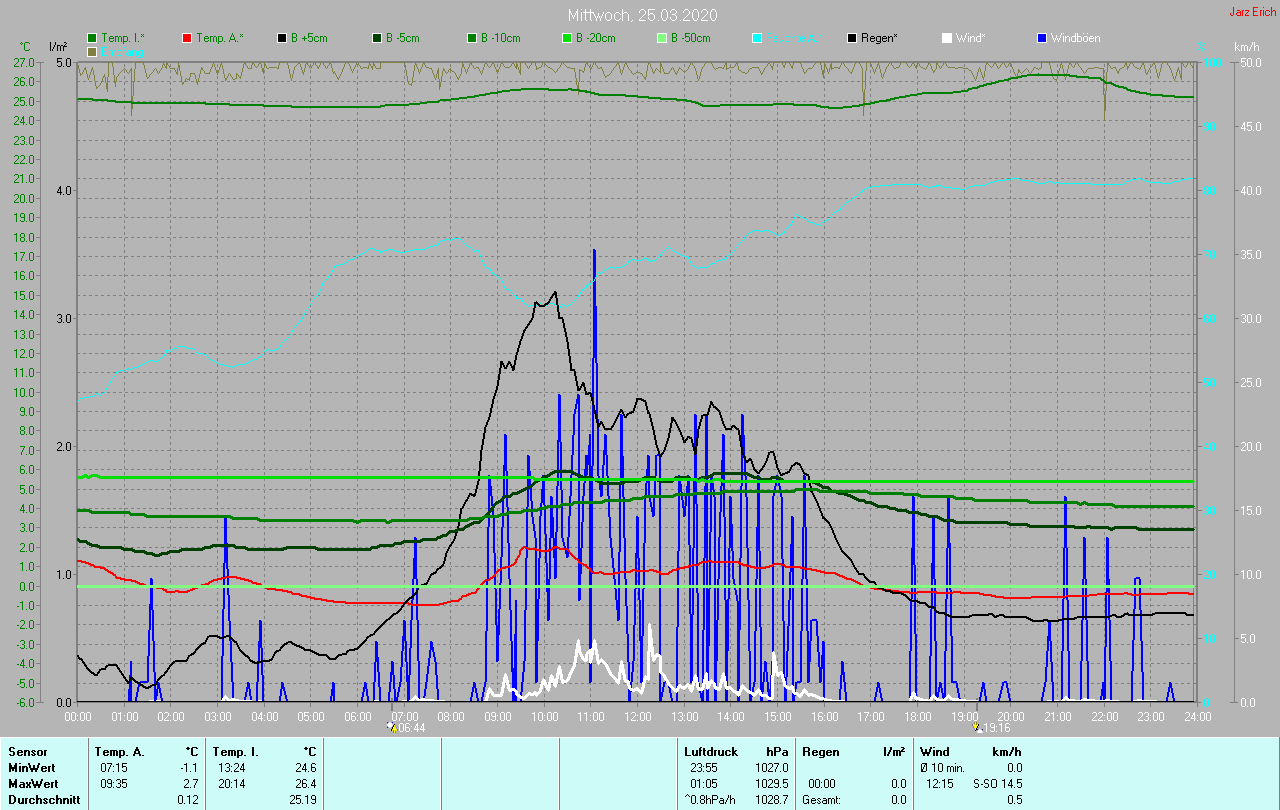Click the Luftdruck header in statistics table
The width and height of the screenshot is (1280, 810).
[710, 751]
